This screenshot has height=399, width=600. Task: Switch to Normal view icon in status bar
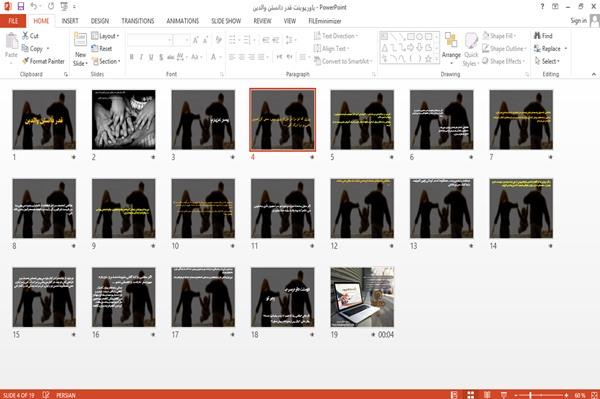pos(454,395)
